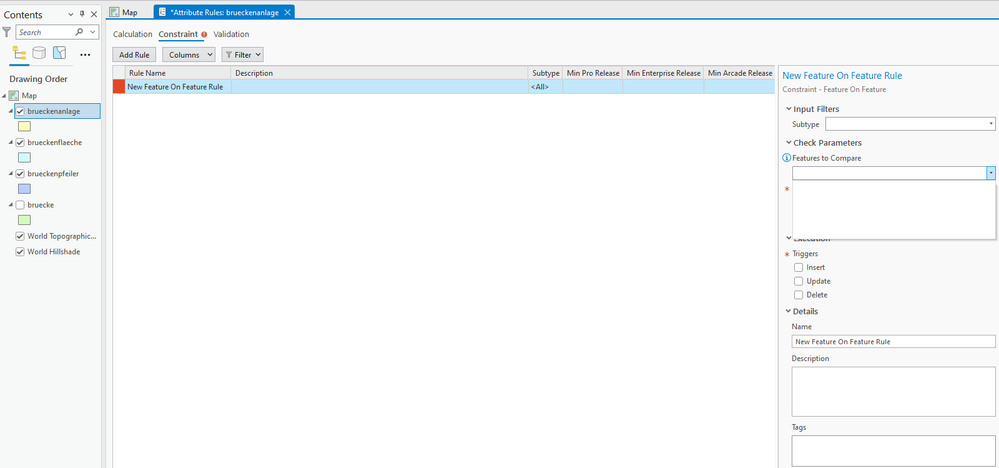Click the Tags text area

(x=893, y=451)
